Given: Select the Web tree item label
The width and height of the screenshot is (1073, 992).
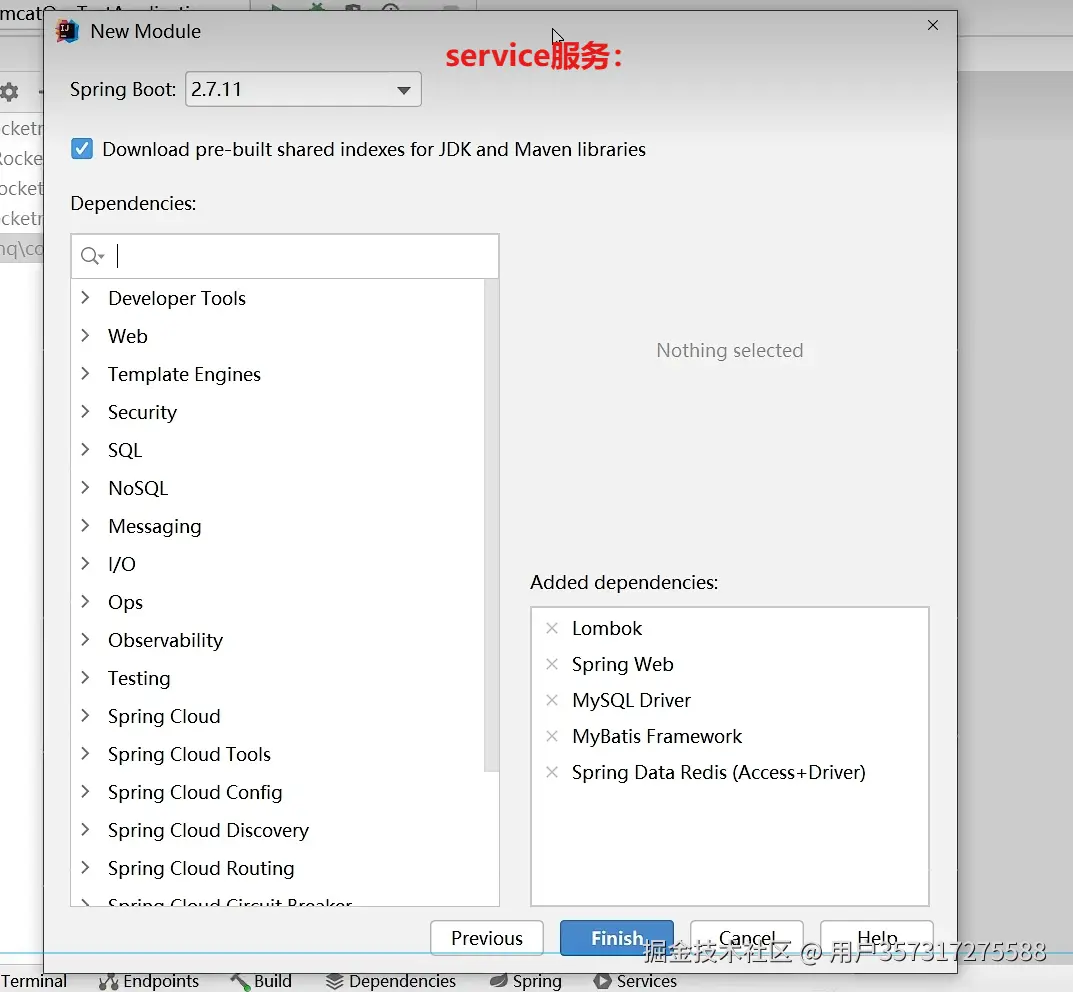Looking at the screenshot, I should coord(128,336).
